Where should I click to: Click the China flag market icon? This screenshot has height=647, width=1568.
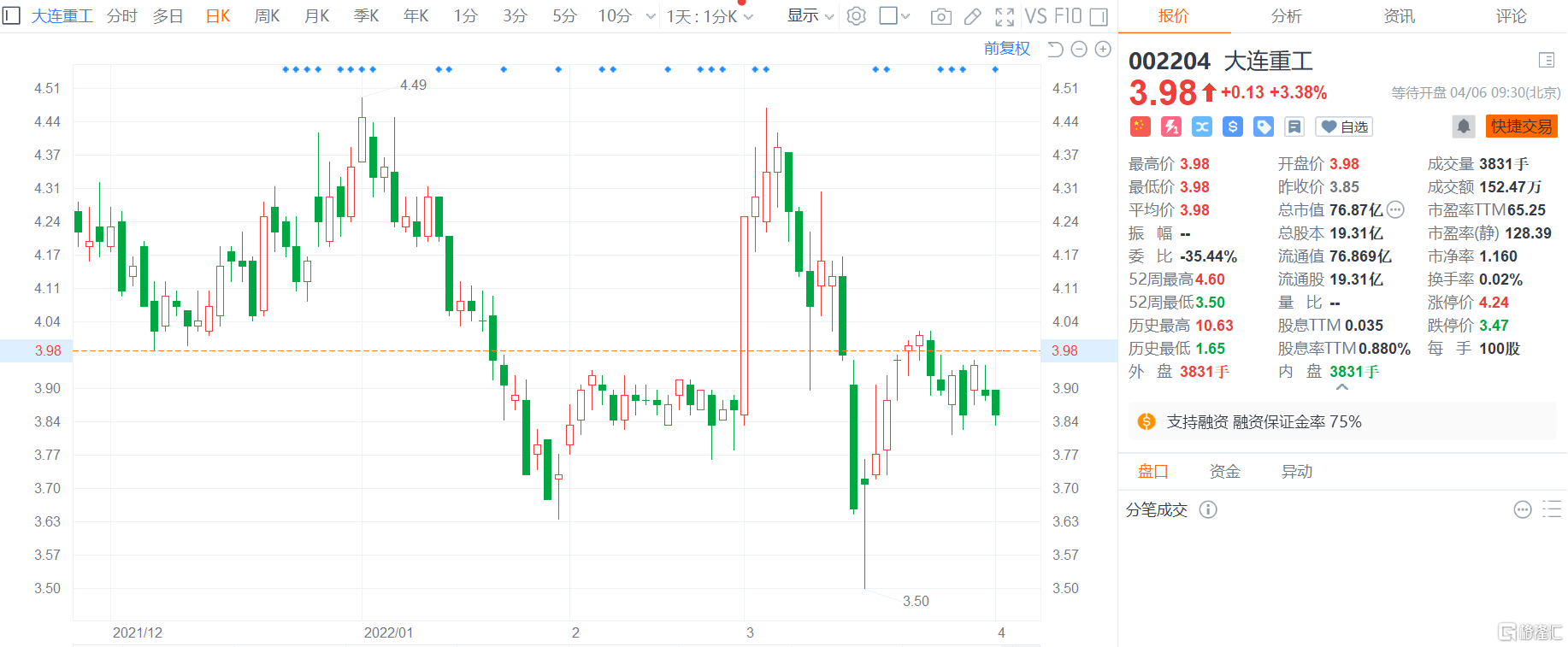click(x=1140, y=126)
